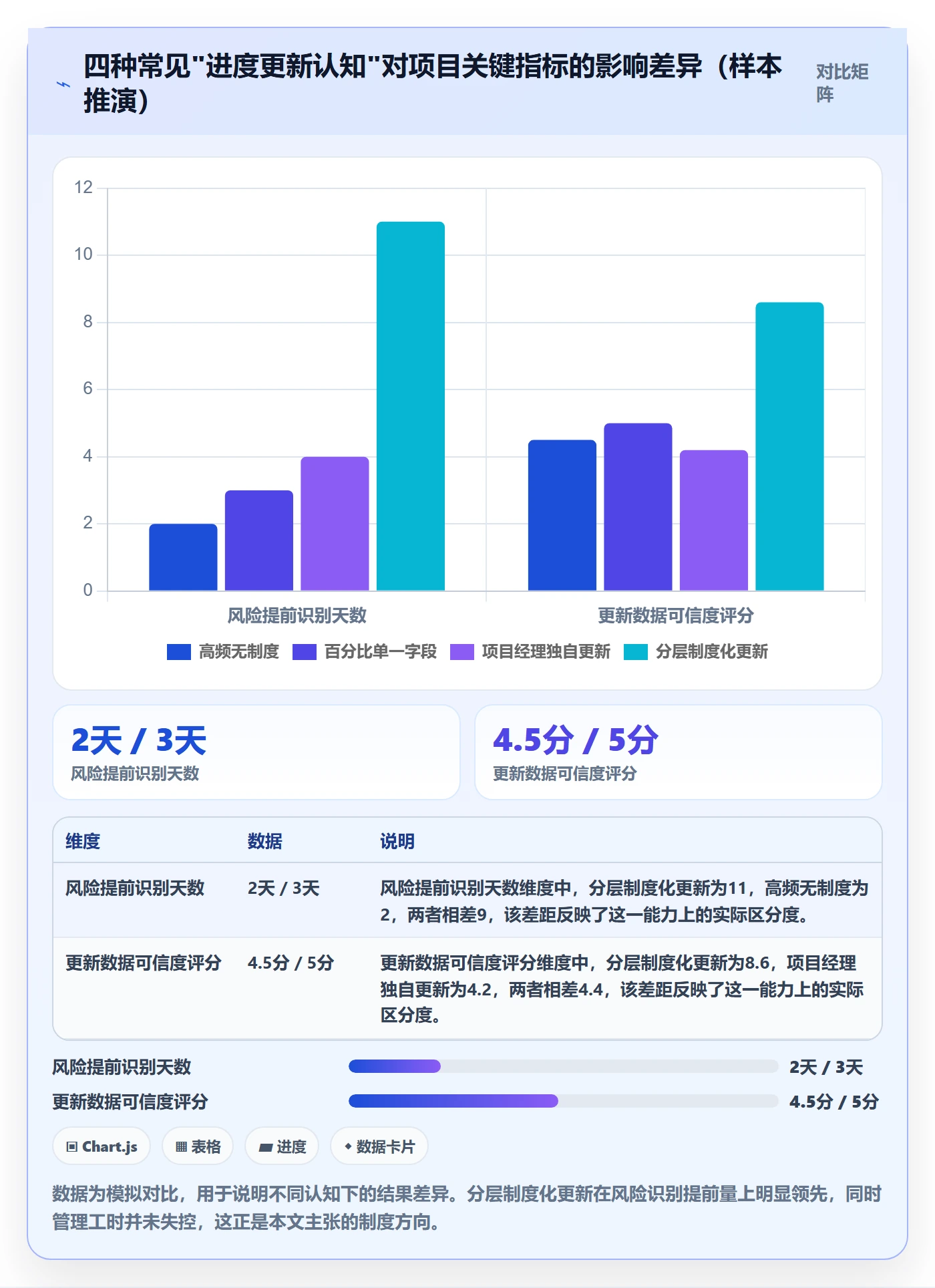Click the 风险提前识别天数 progress bar
This screenshot has height=1288, width=935.
click(x=563, y=1066)
